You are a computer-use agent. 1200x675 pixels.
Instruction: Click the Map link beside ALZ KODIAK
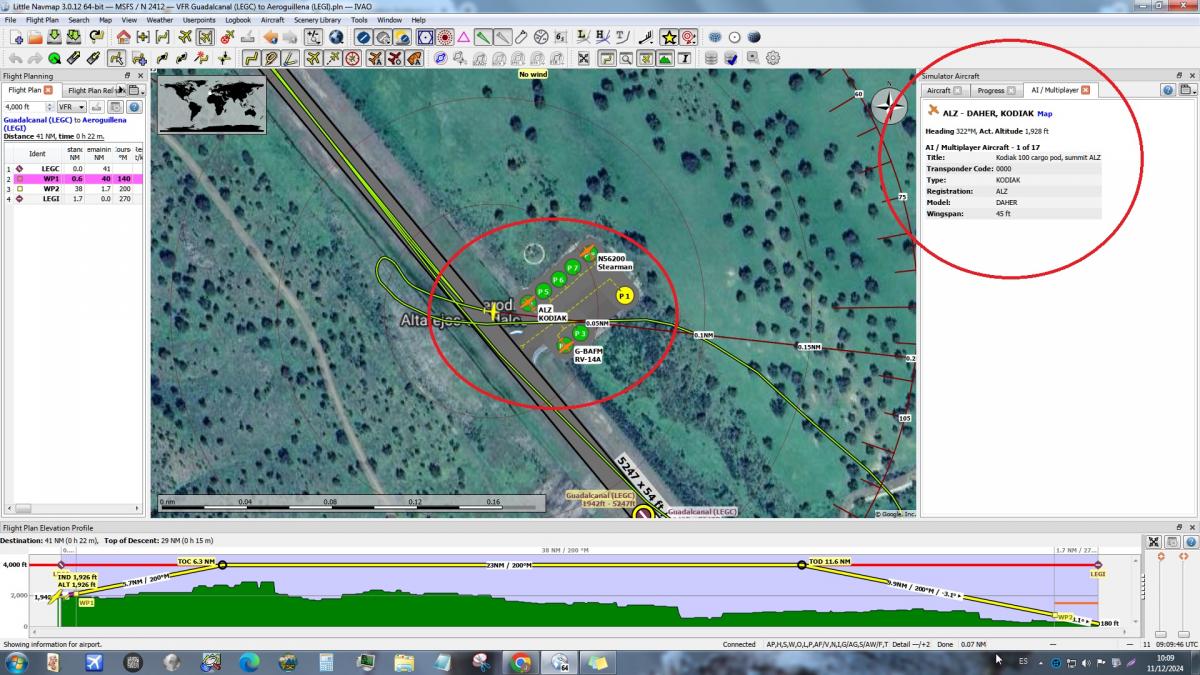tap(1044, 114)
